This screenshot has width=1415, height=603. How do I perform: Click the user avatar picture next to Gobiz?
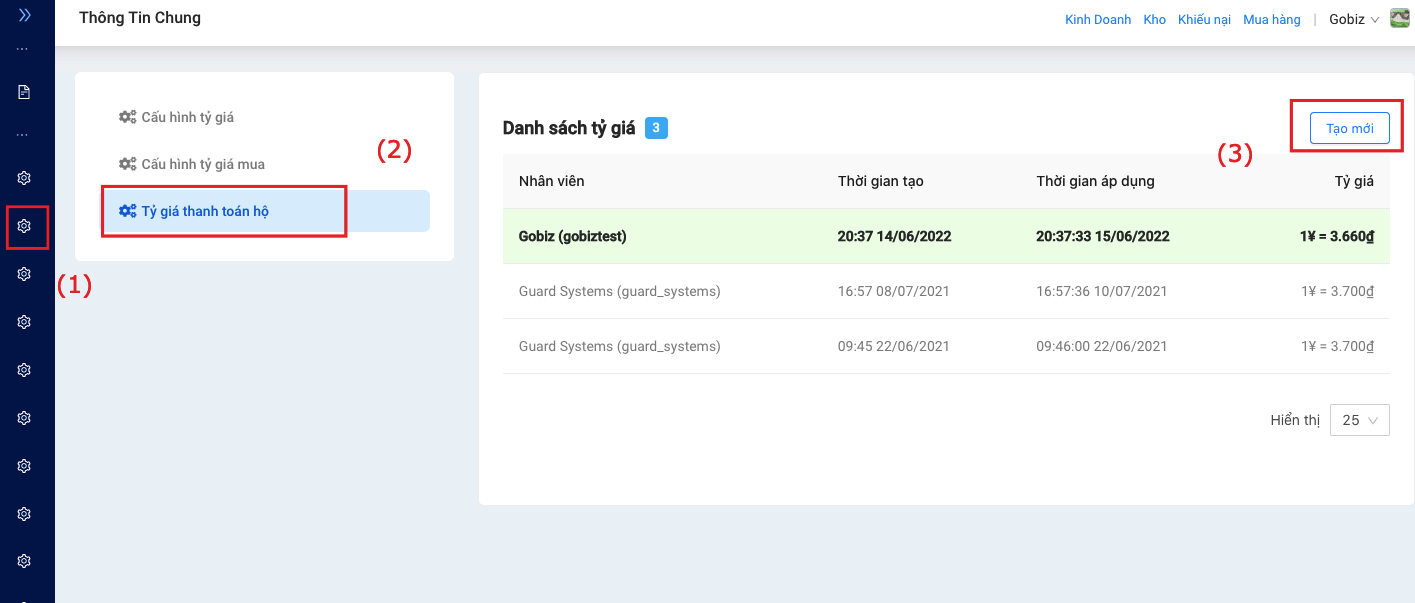[1399, 19]
